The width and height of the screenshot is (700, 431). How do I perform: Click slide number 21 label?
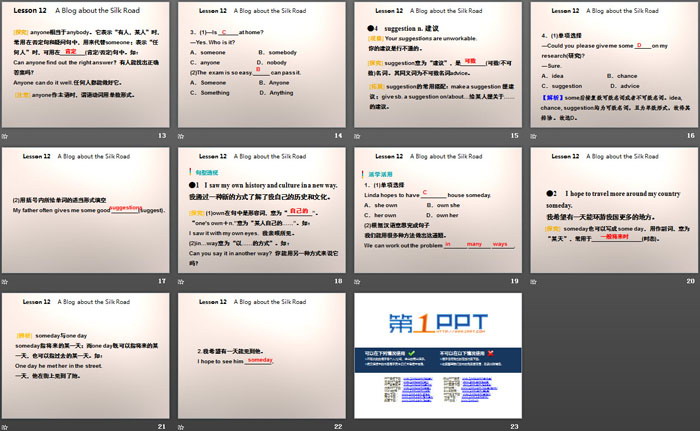point(162,427)
